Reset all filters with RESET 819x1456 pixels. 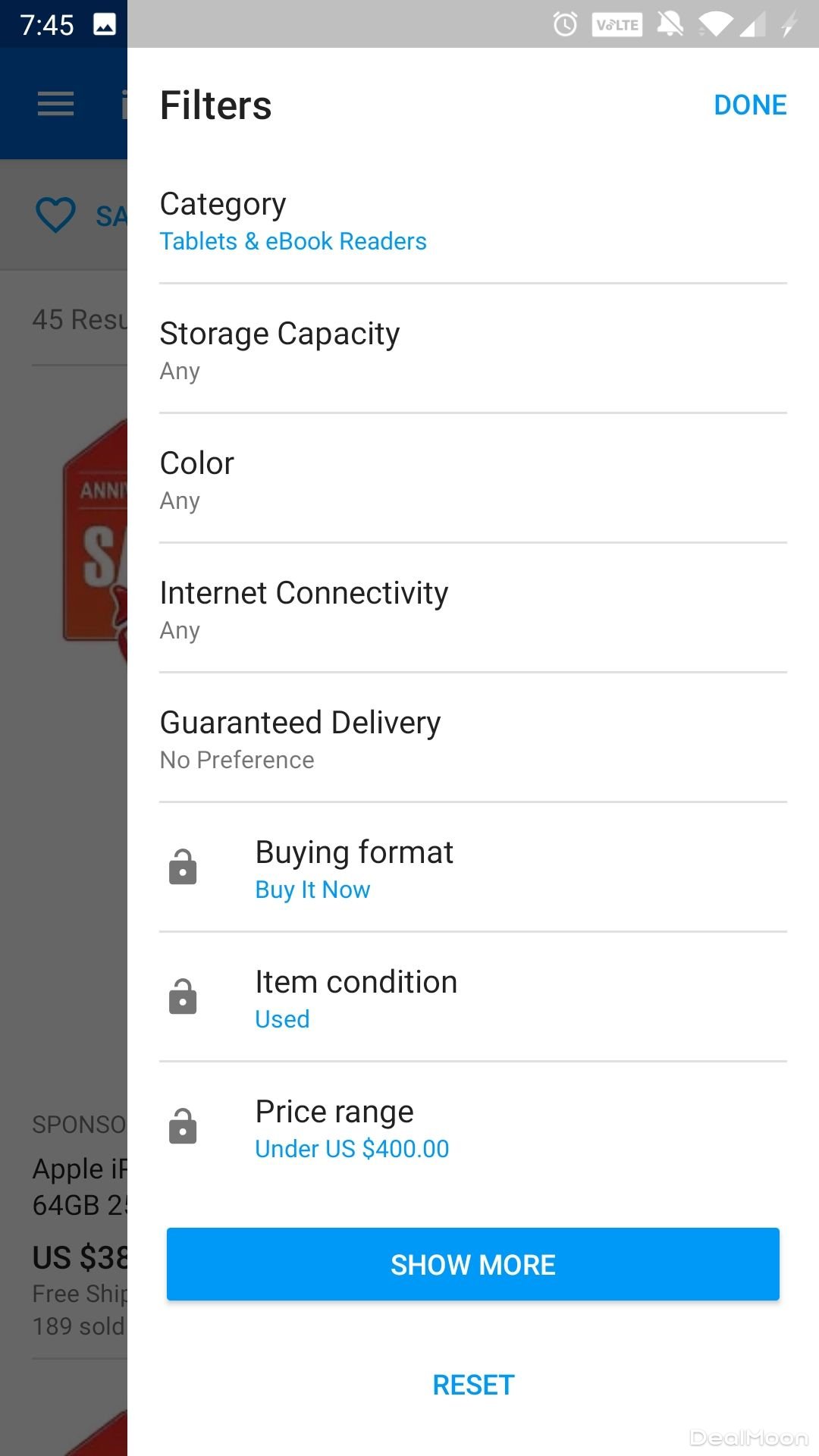473,1385
